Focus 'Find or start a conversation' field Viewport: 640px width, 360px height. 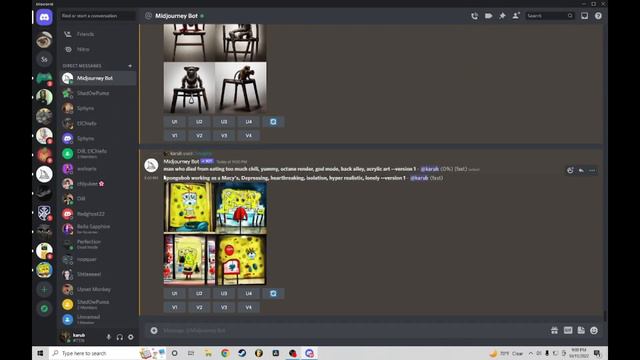(x=98, y=16)
